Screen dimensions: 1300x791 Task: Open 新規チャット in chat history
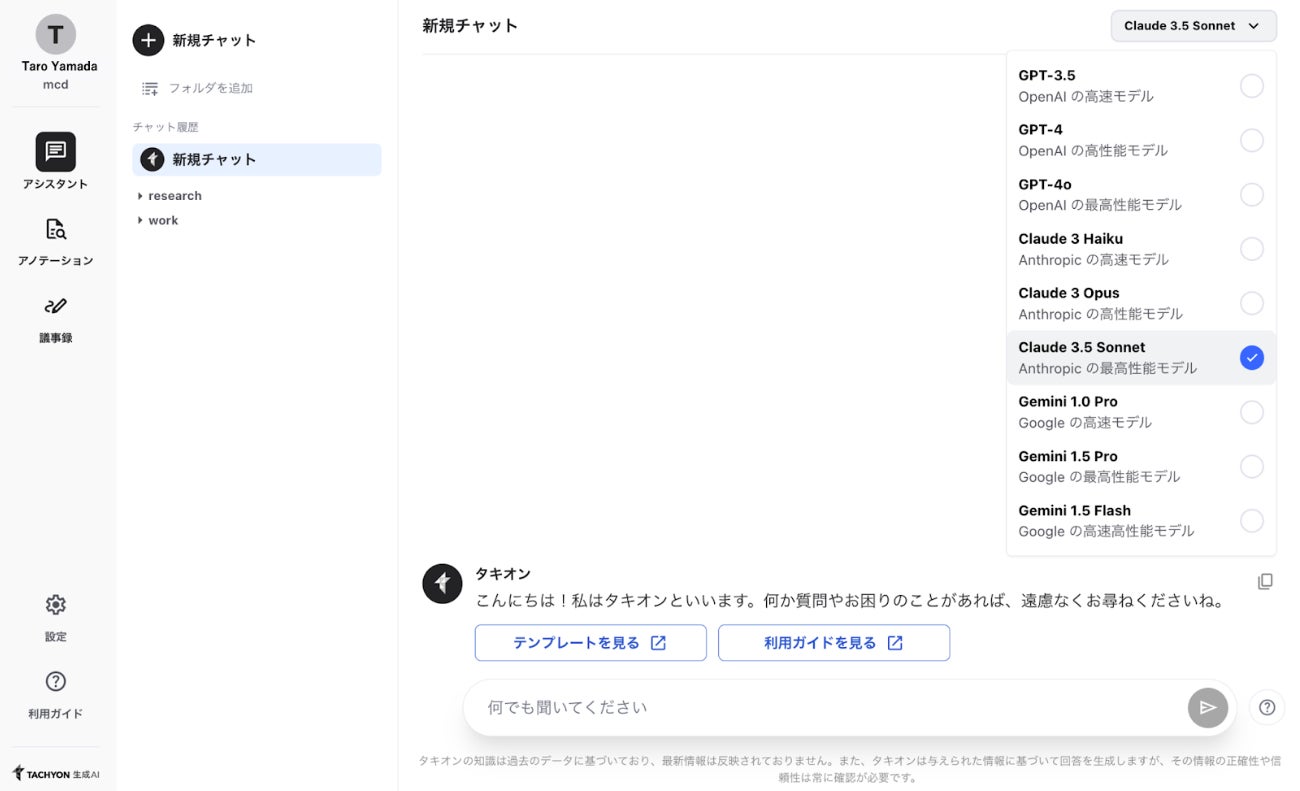point(257,159)
